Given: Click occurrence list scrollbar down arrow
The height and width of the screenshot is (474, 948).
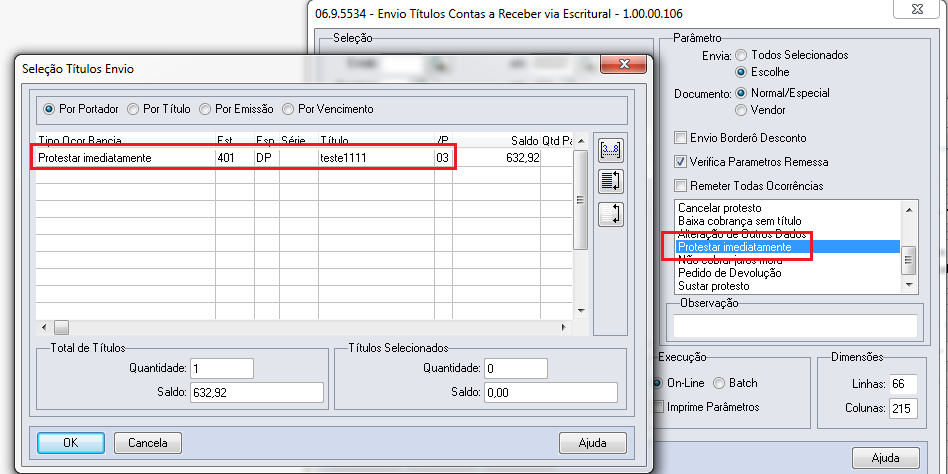Looking at the screenshot, I should 908,285.
